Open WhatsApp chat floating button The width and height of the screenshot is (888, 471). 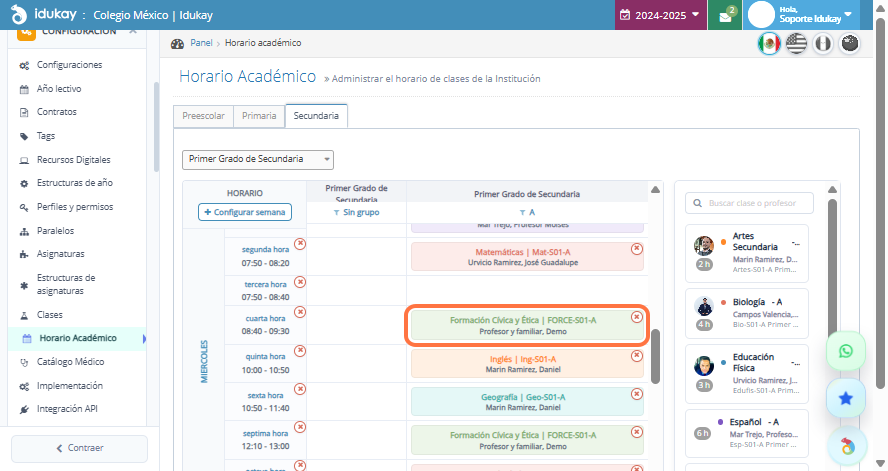(x=846, y=352)
